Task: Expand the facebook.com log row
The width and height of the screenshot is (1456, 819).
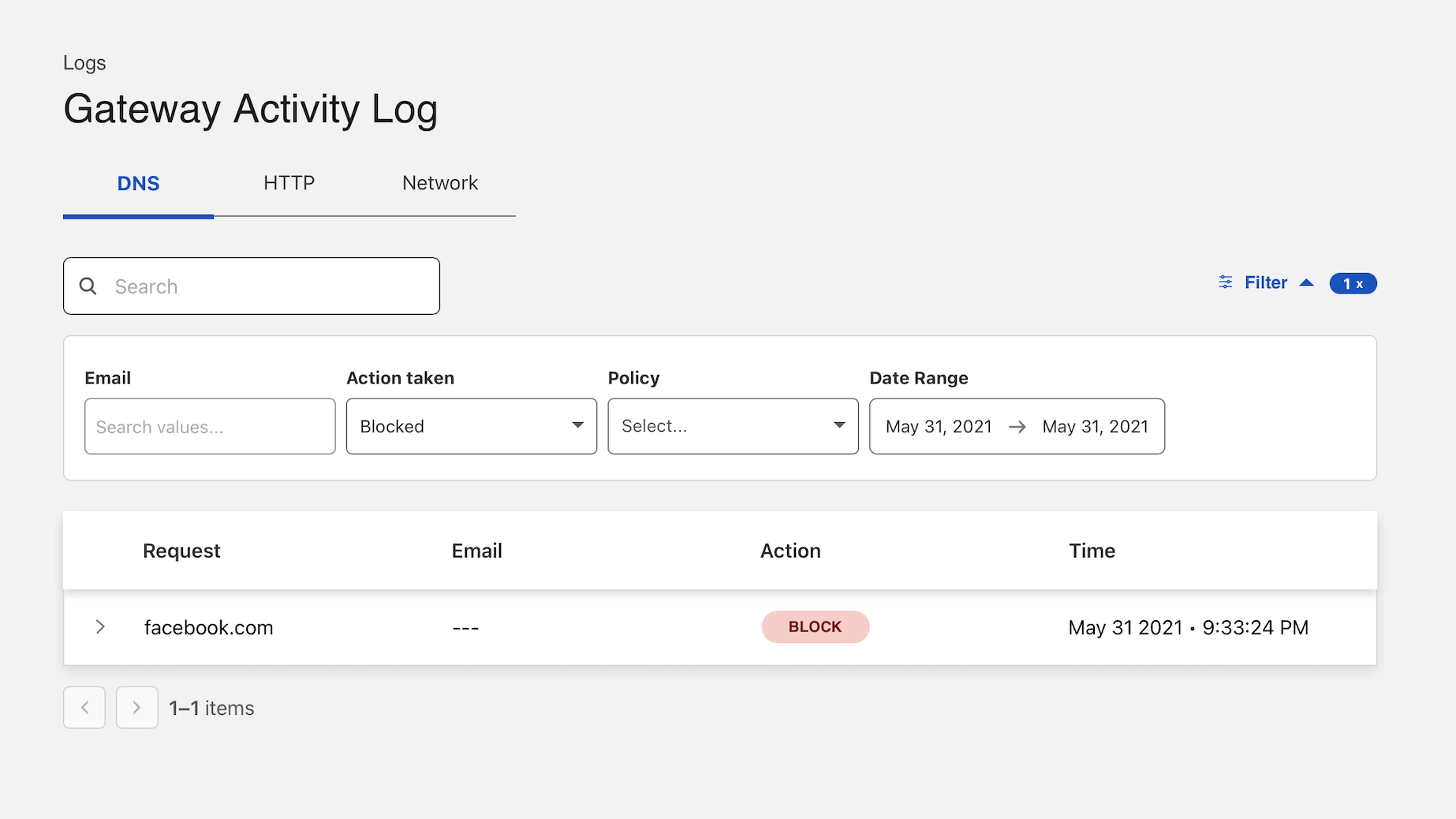Action: pos(100,627)
